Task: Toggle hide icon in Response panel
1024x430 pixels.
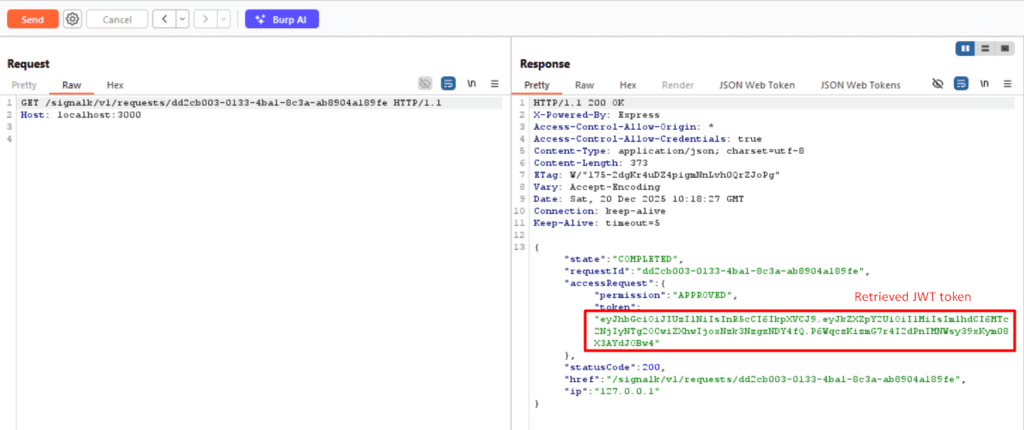Action: (x=938, y=84)
